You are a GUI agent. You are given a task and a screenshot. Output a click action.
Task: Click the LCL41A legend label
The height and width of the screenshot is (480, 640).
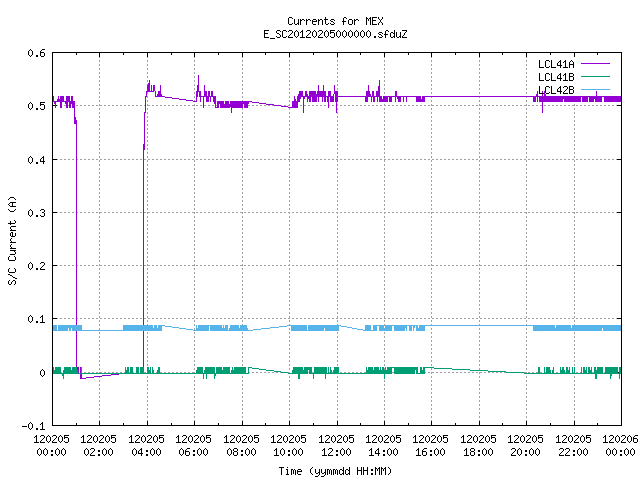pyautogui.click(x=556, y=64)
